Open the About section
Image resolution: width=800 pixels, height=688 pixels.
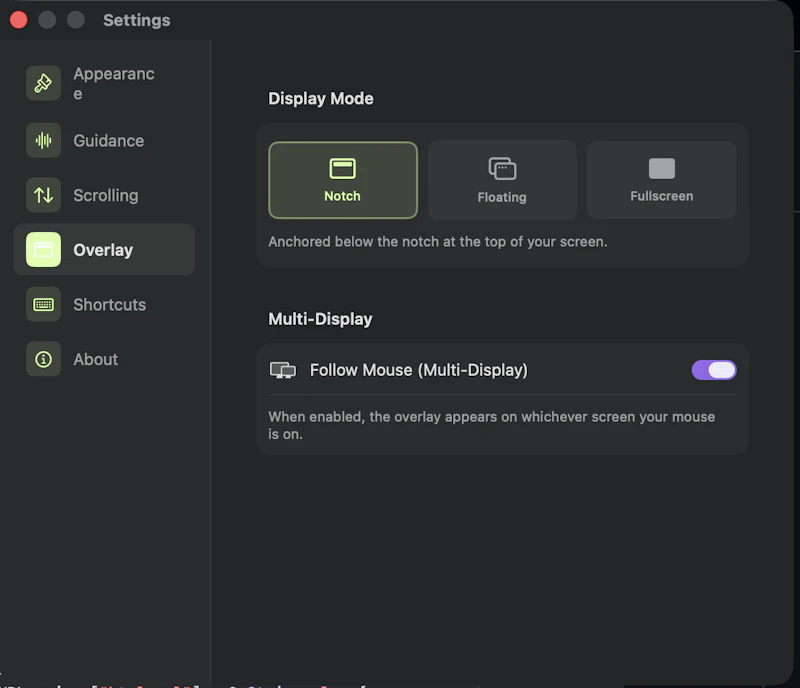tap(104, 359)
